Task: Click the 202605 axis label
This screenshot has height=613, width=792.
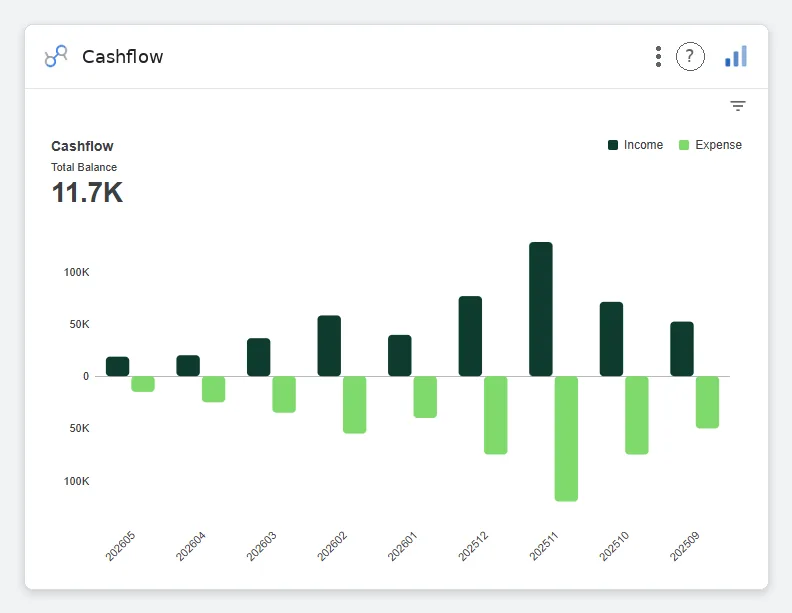Action: 120,546
